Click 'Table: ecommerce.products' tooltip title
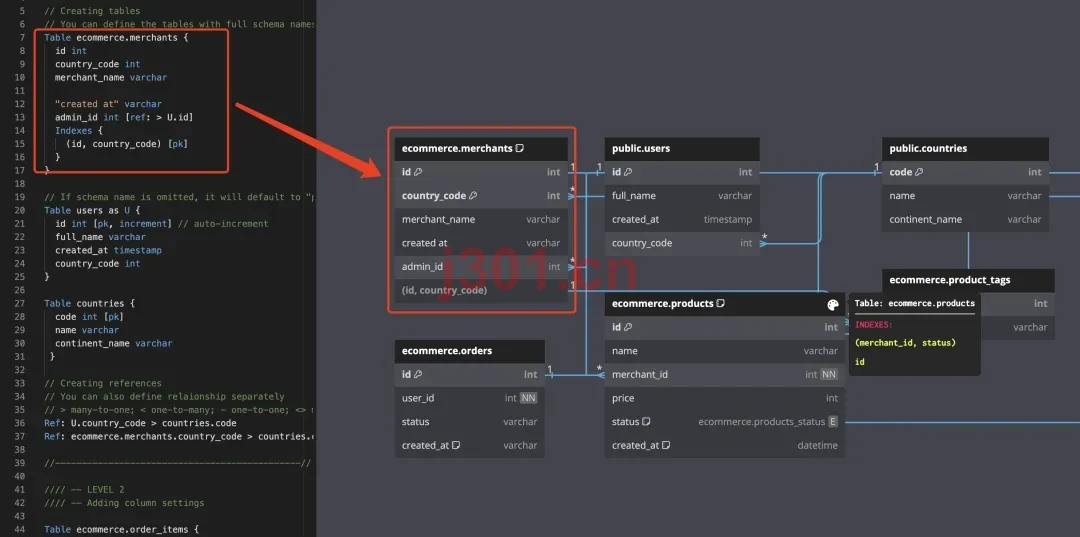The image size is (1080, 537). (x=915, y=303)
